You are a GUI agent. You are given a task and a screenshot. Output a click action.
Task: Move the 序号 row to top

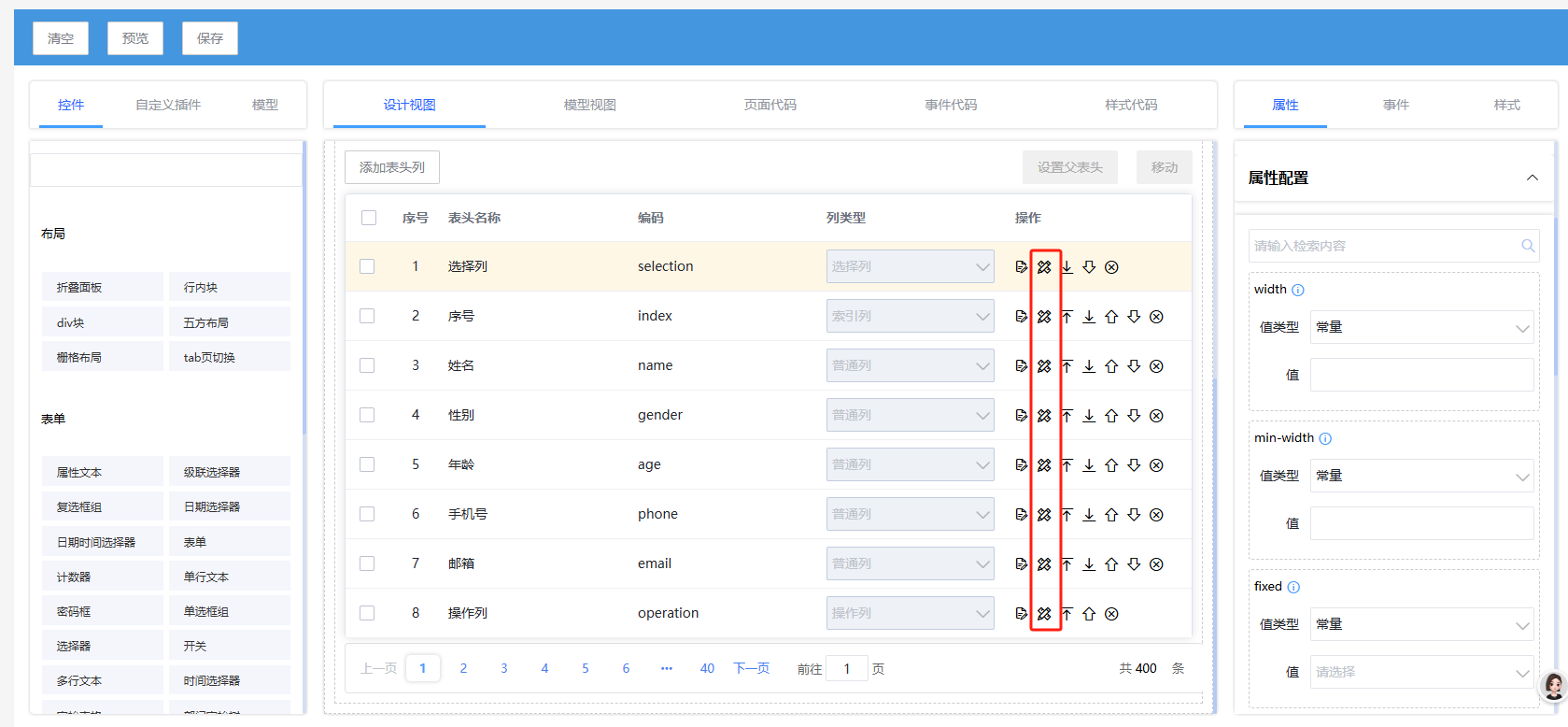click(1067, 317)
